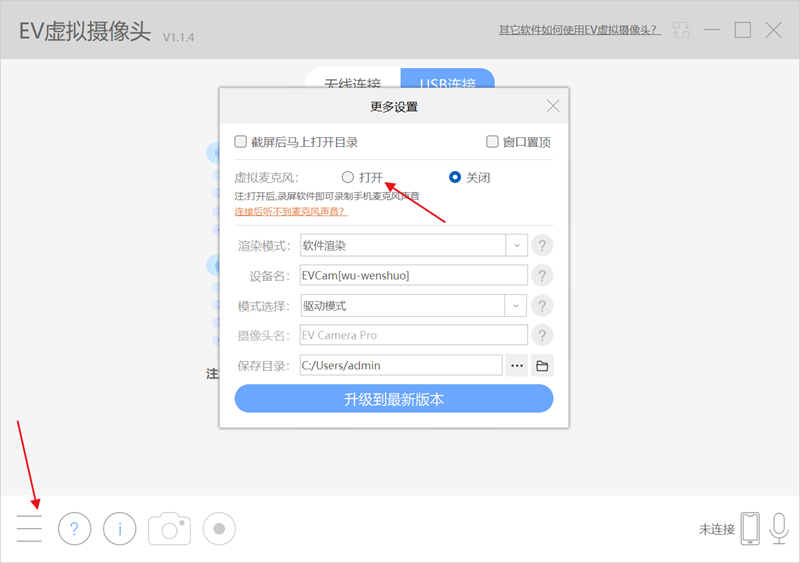Open the info (i) icon in bottom toolbar
This screenshot has width=800, height=563.
pos(120,528)
